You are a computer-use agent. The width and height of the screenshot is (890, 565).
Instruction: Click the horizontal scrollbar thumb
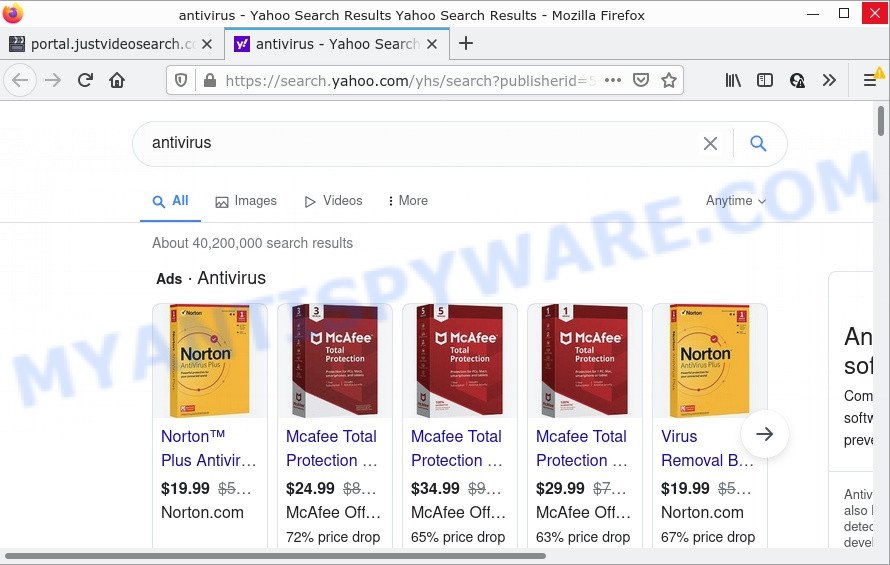[275, 556]
